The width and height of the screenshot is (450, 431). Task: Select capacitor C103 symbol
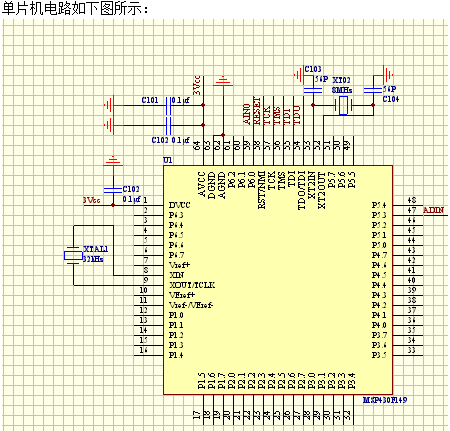313,90
